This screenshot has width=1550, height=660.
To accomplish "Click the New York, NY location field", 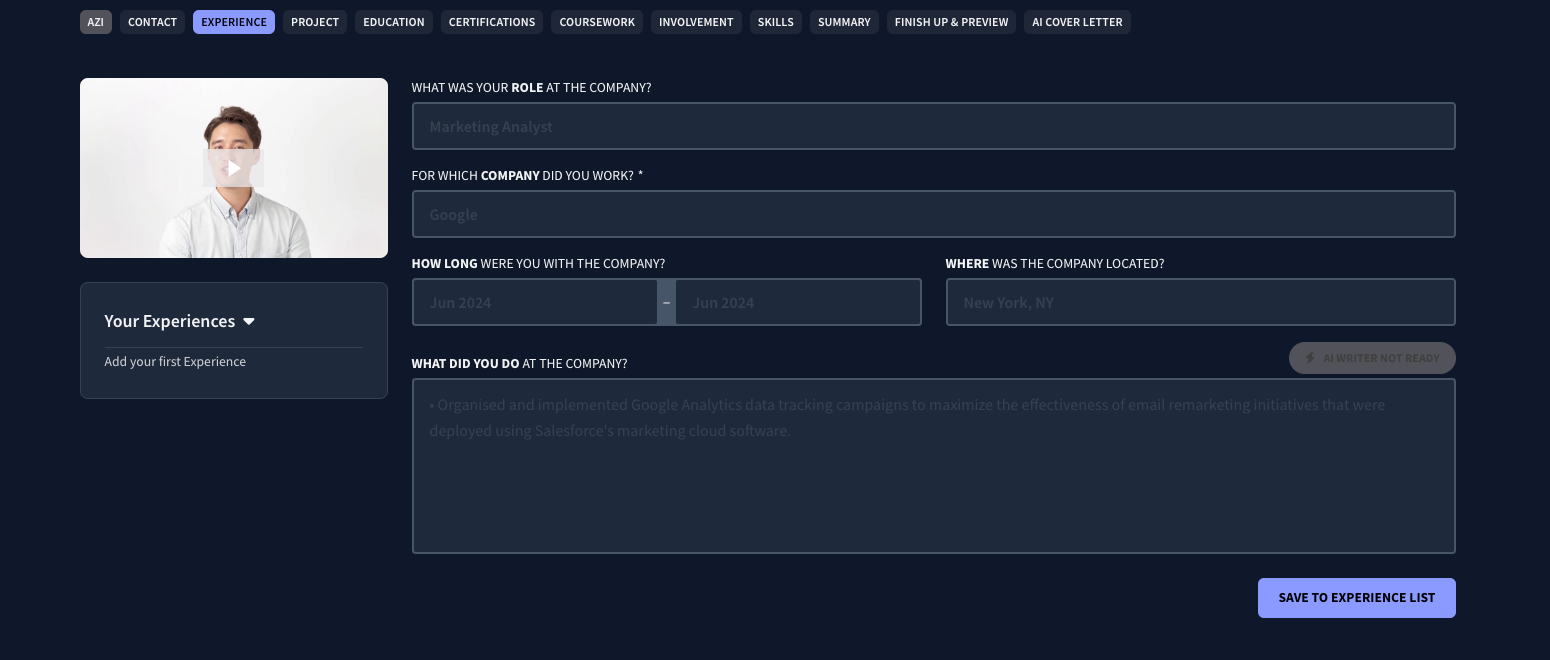I will pos(1200,302).
